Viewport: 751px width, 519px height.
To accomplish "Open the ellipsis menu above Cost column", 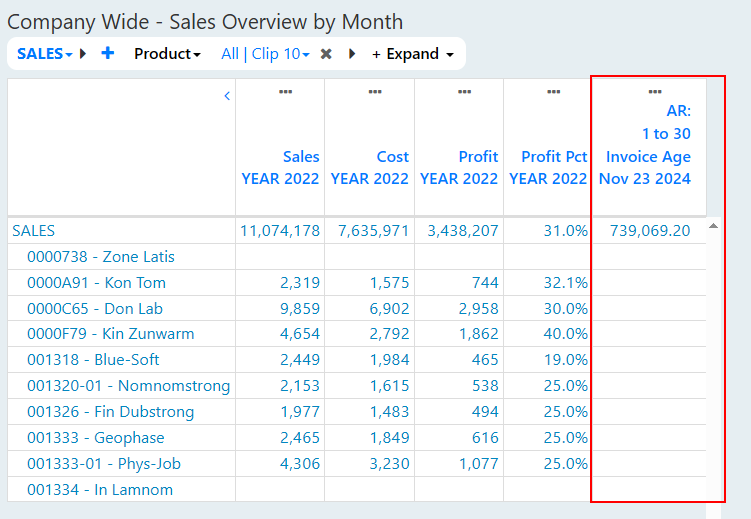I will [x=375, y=91].
